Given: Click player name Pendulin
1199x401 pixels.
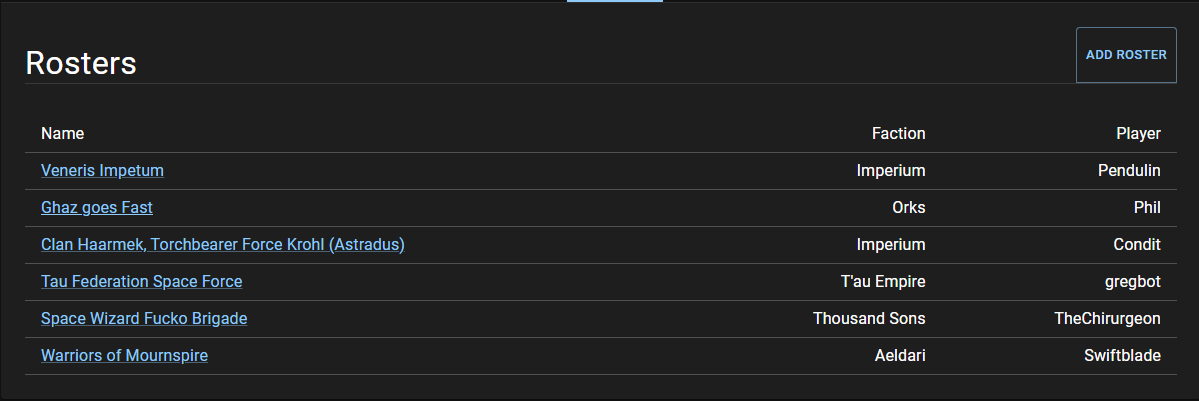Looking at the screenshot, I should coord(1129,171).
